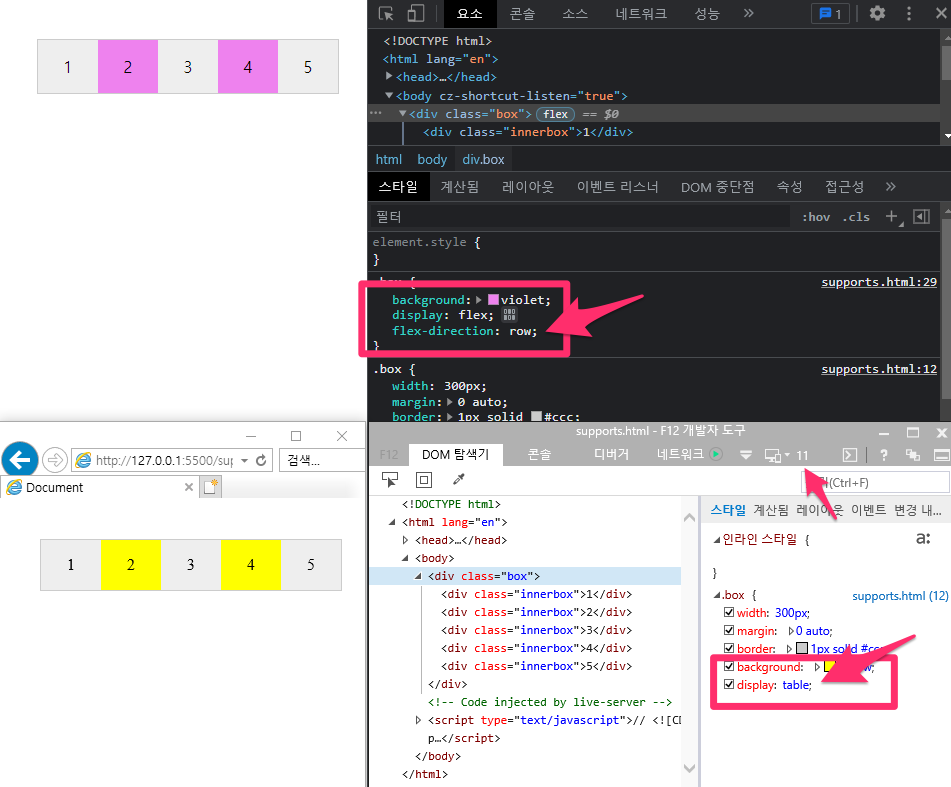Viewport: 951px width, 787px height.
Task: Click new style rule plus icon
Action: [x=893, y=217]
